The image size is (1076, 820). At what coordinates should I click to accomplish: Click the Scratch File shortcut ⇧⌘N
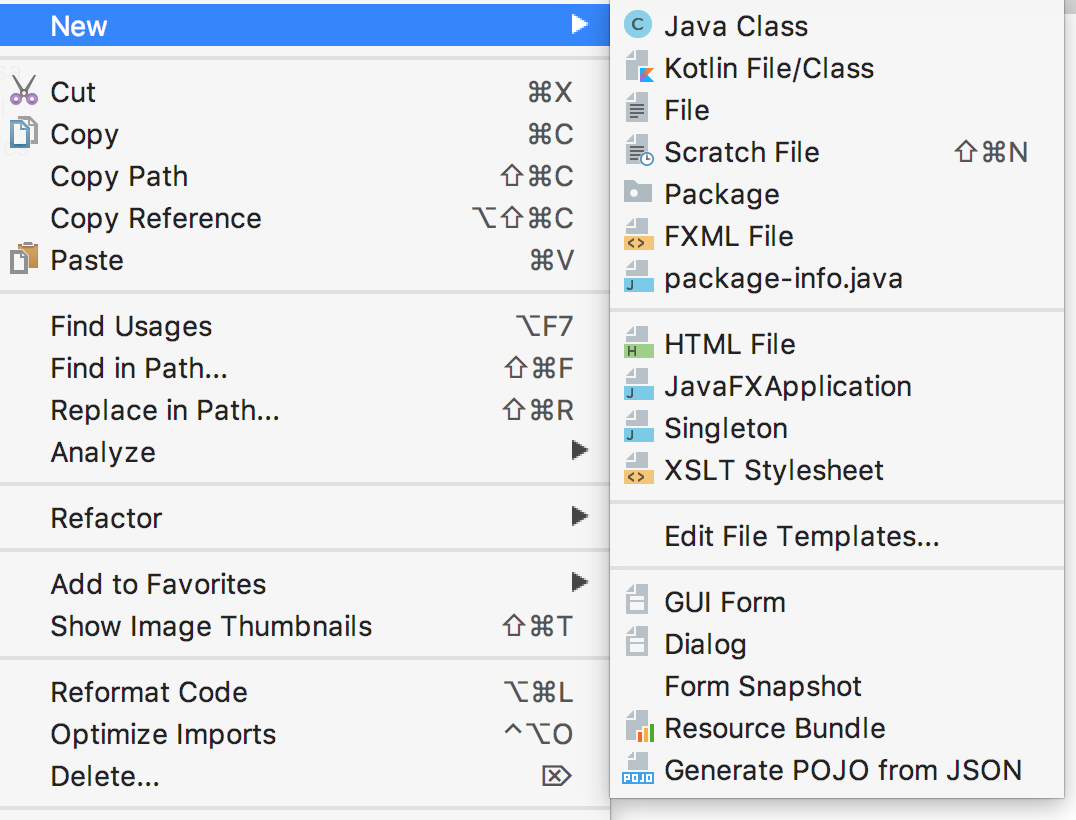[x=991, y=152]
